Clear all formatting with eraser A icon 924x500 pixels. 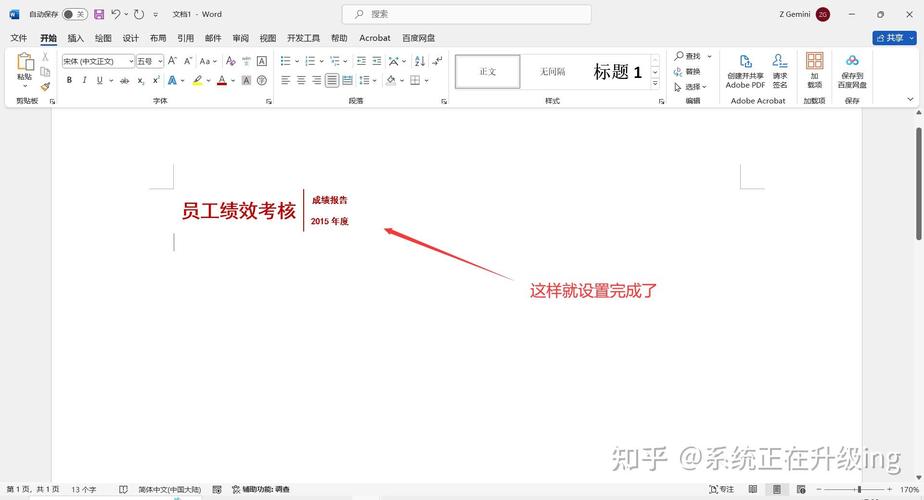coord(230,61)
